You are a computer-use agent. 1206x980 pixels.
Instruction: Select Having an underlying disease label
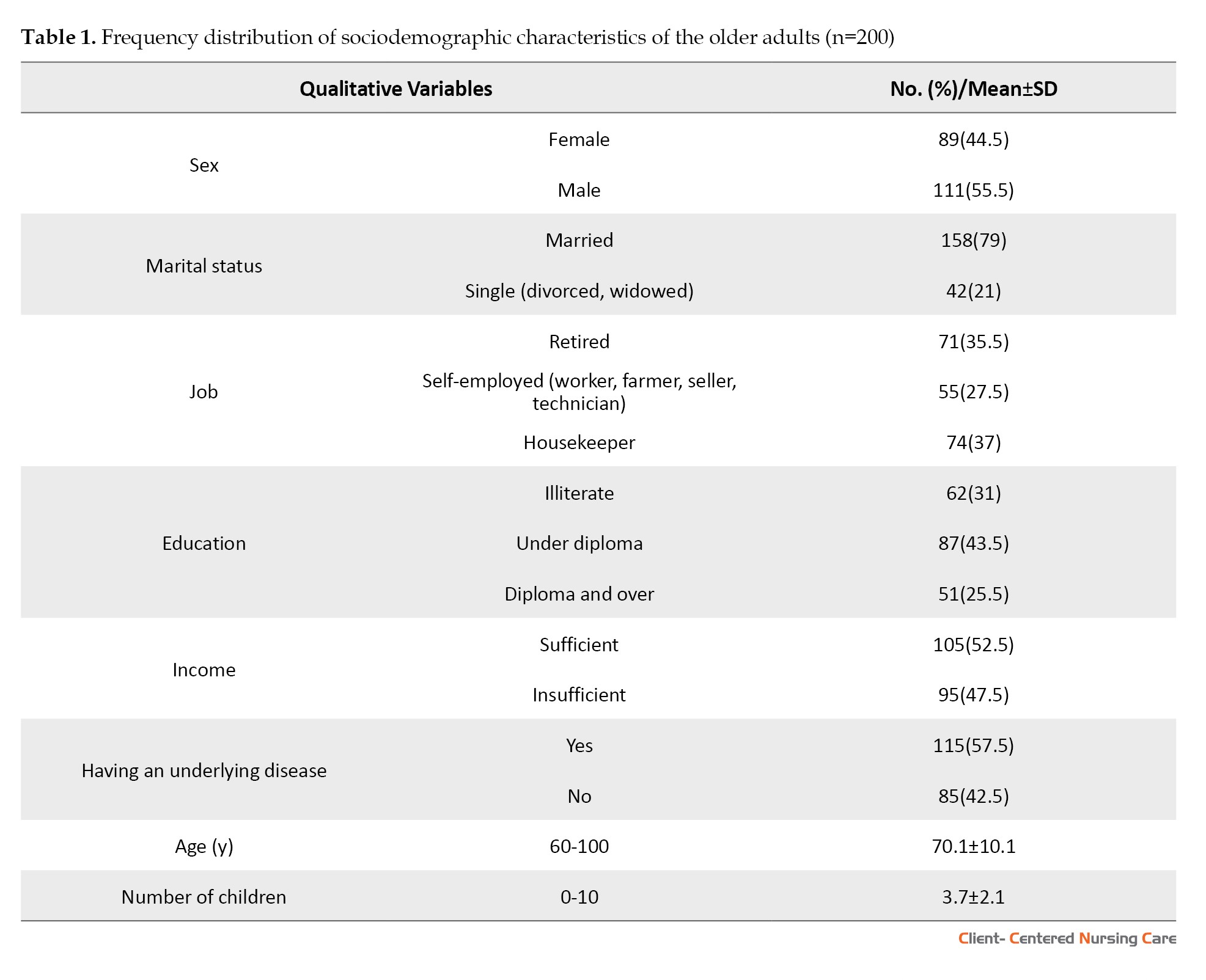(204, 770)
